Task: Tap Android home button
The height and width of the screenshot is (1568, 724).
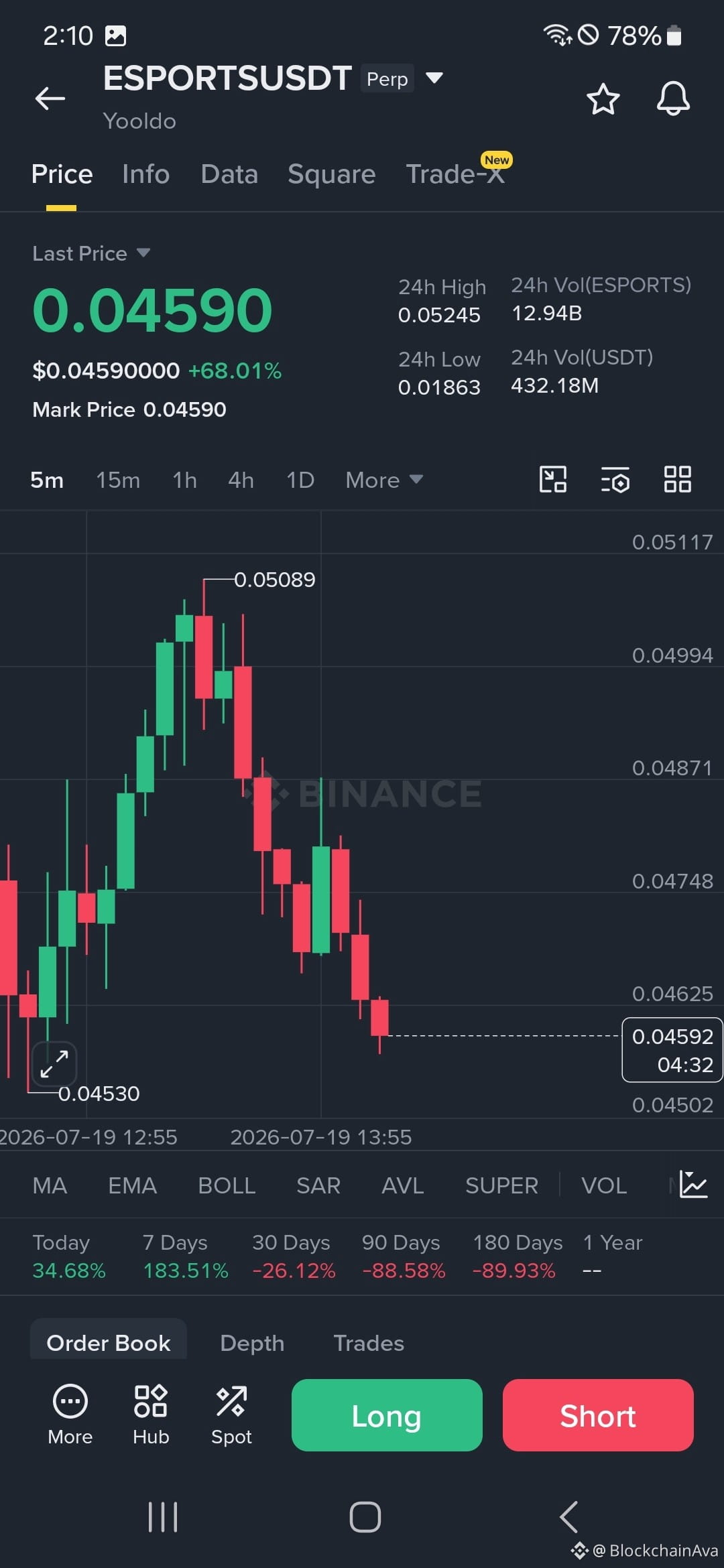Action: point(365,1517)
